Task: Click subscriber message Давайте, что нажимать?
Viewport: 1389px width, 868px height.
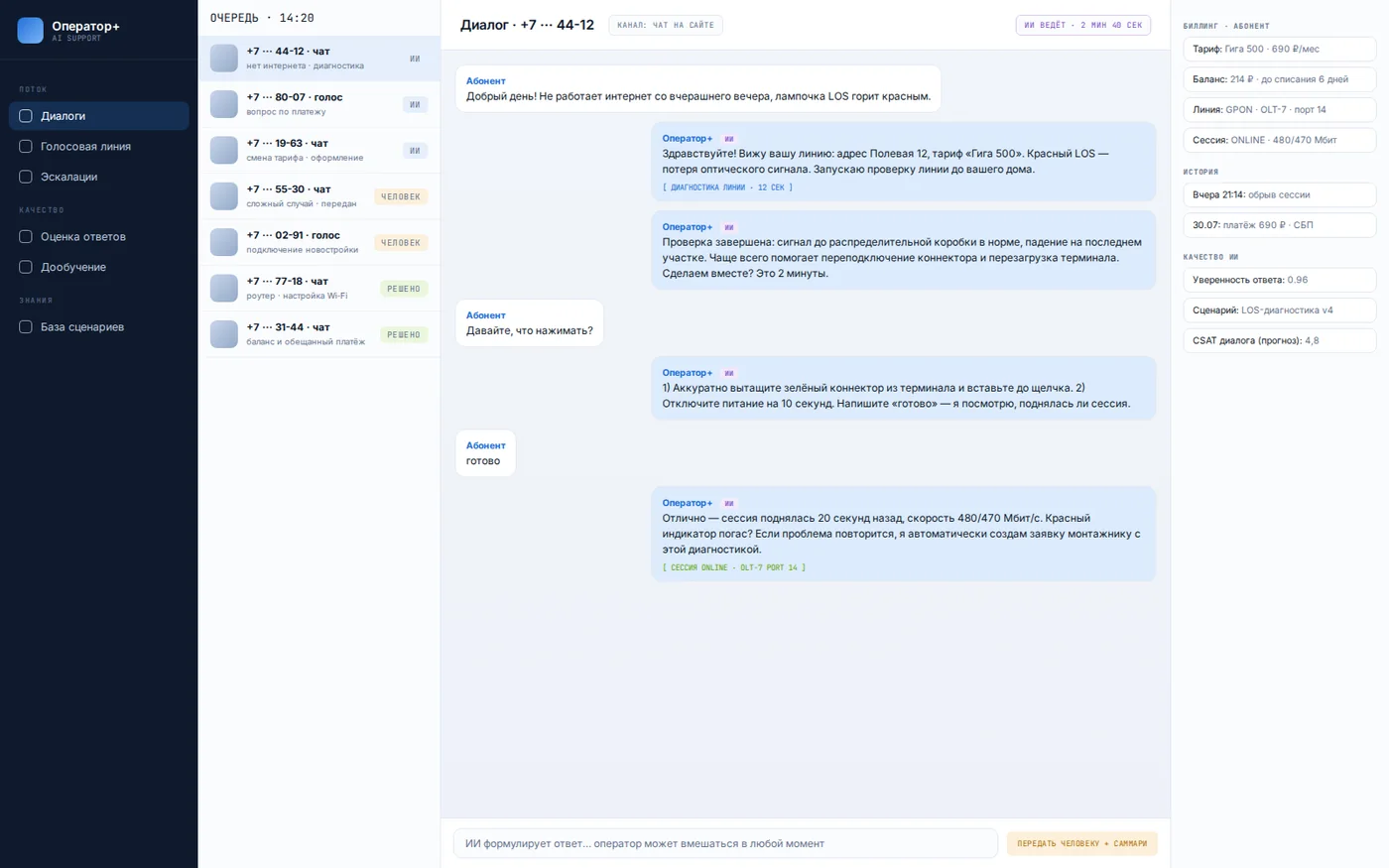Action: (x=530, y=323)
